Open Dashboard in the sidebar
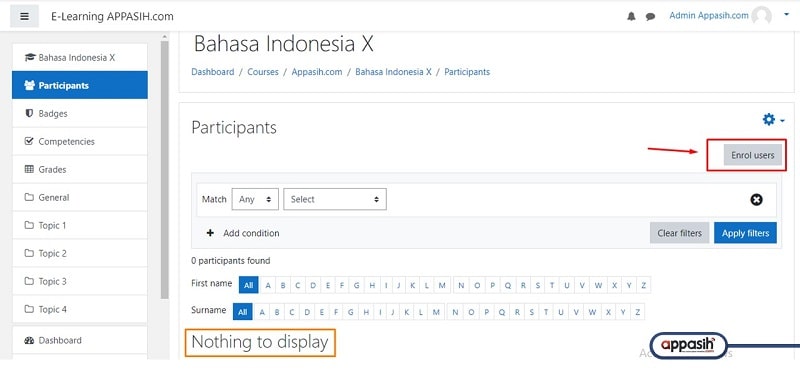Image resolution: width=800 pixels, height=372 pixels. click(x=80, y=340)
